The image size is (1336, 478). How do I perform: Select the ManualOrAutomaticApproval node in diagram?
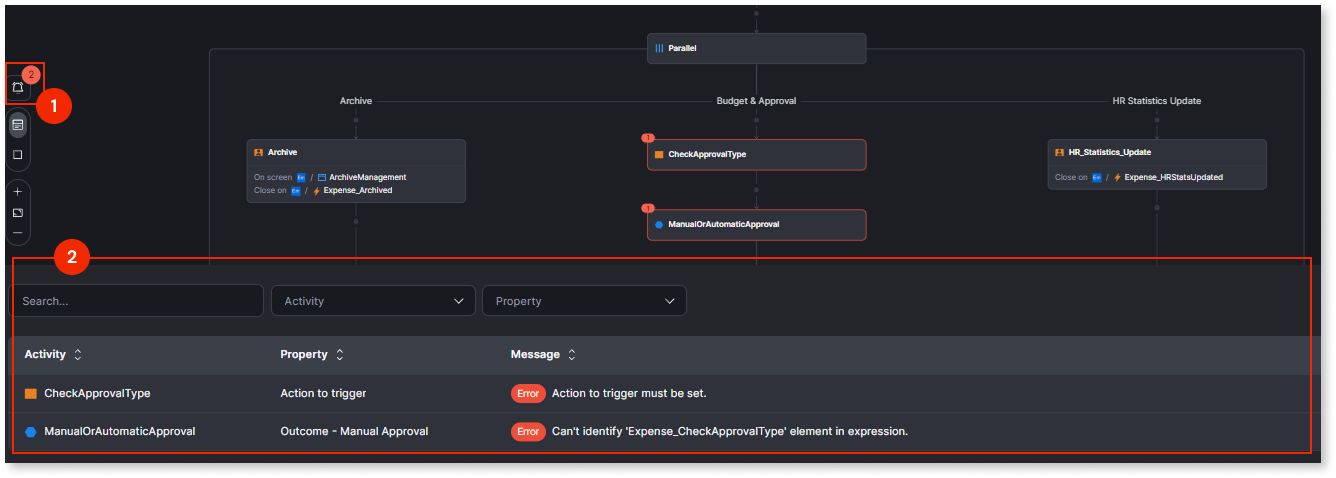click(756, 225)
